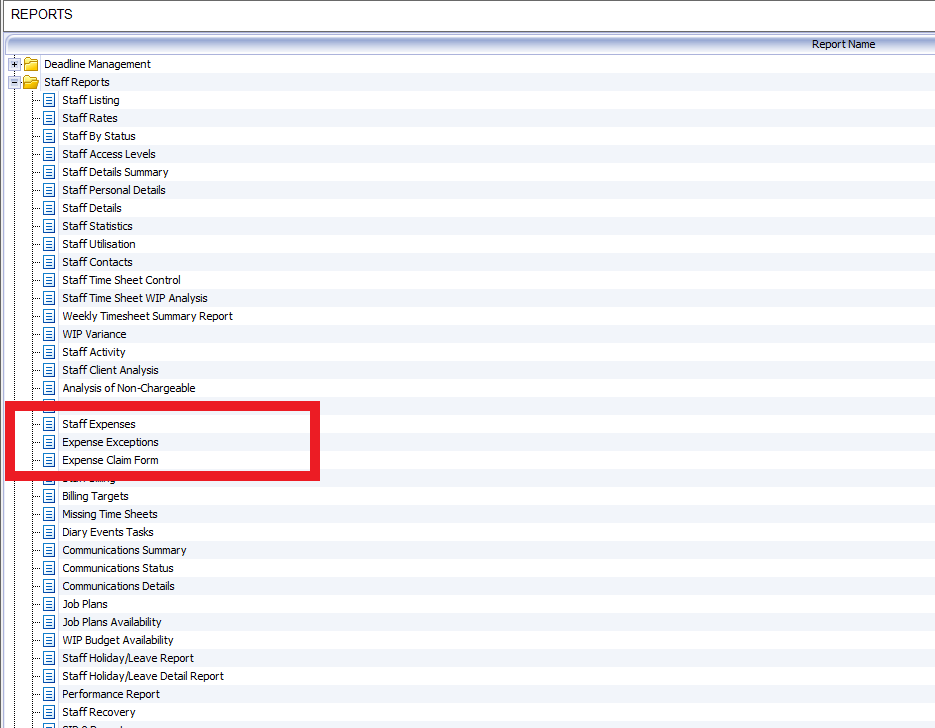
Task: Click the Staff By Status report icon
Action: click(x=49, y=136)
